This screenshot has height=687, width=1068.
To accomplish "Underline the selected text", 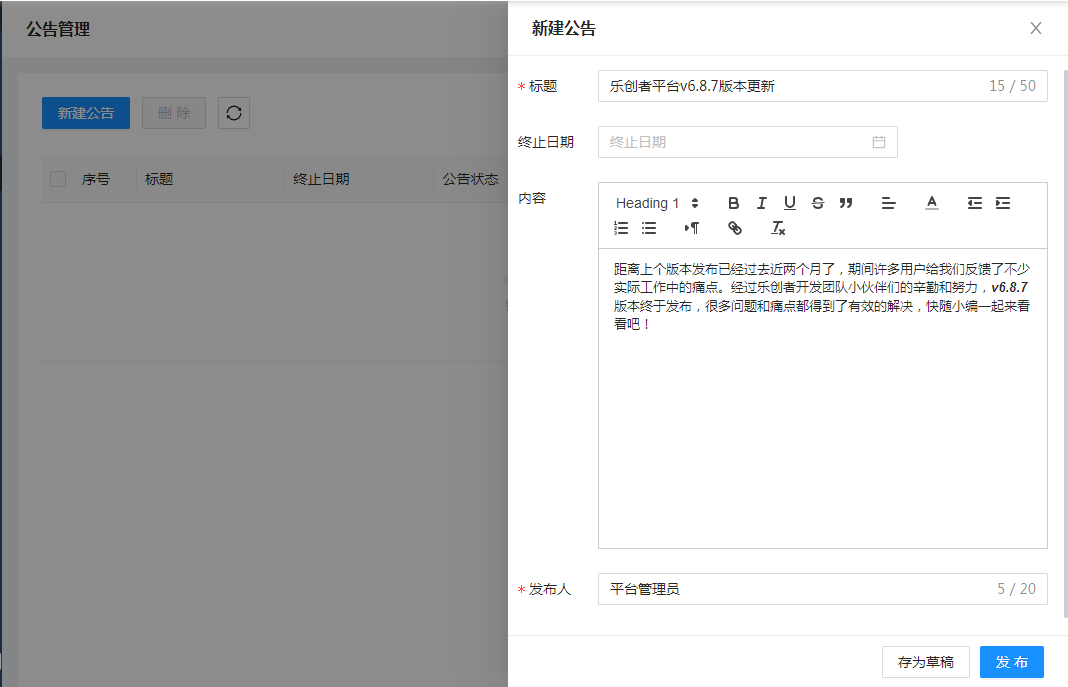I will tap(789, 203).
